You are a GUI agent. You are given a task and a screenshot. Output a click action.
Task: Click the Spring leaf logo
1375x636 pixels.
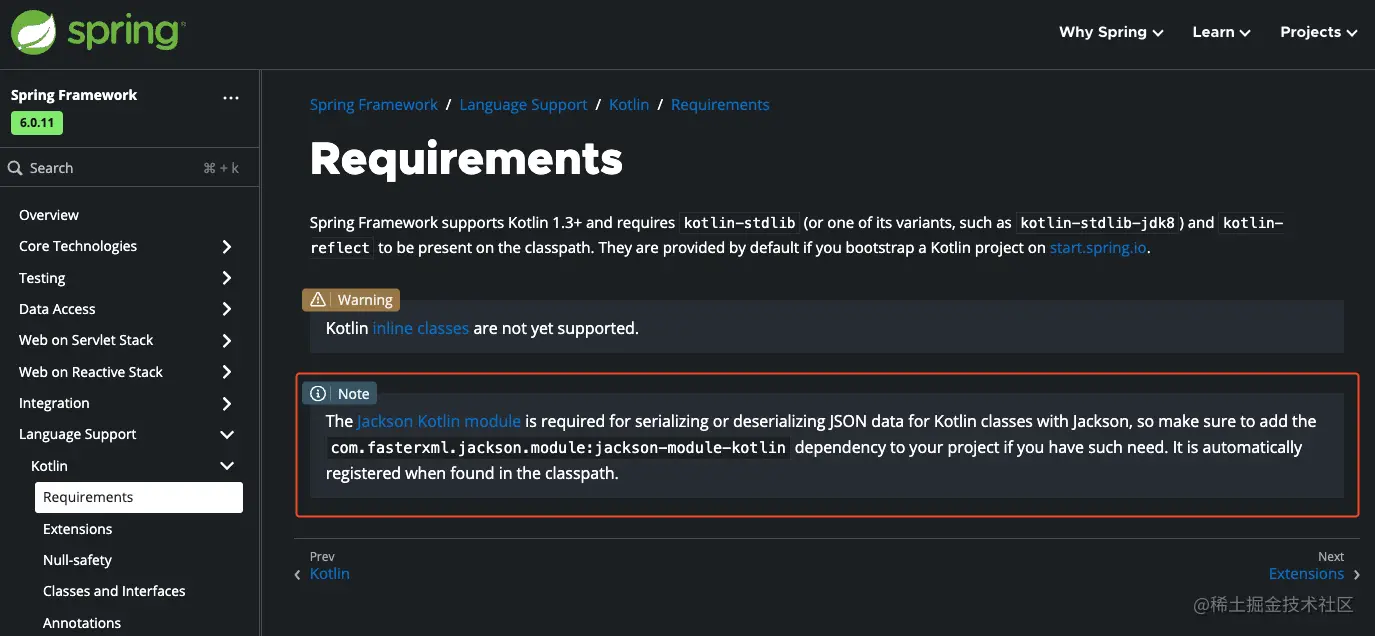(x=34, y=32)
